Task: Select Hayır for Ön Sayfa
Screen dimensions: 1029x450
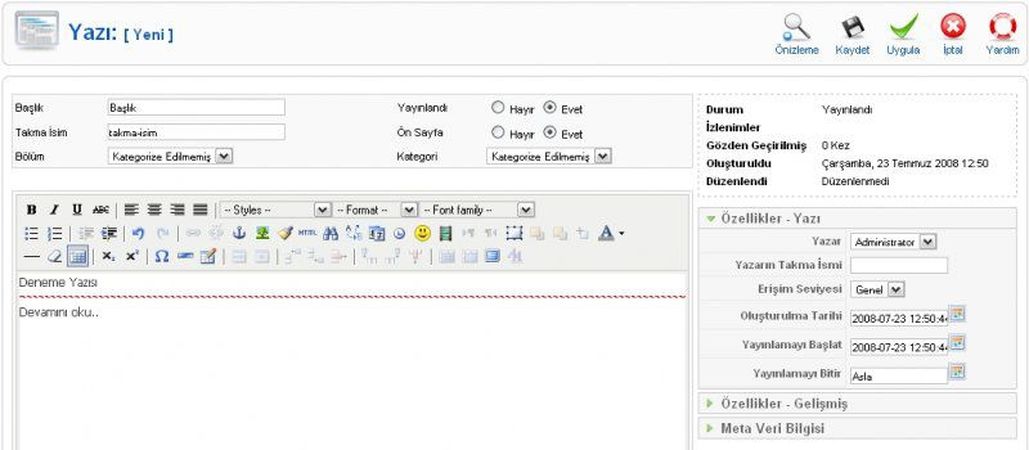Action: tap(497, 132)
